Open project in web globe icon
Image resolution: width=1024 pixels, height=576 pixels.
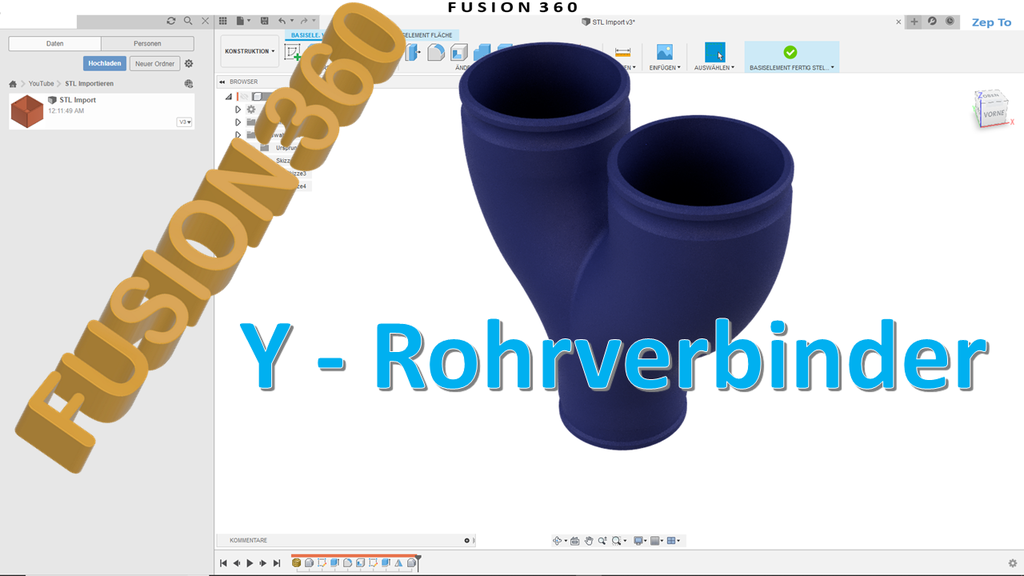(x=189, y=84)
